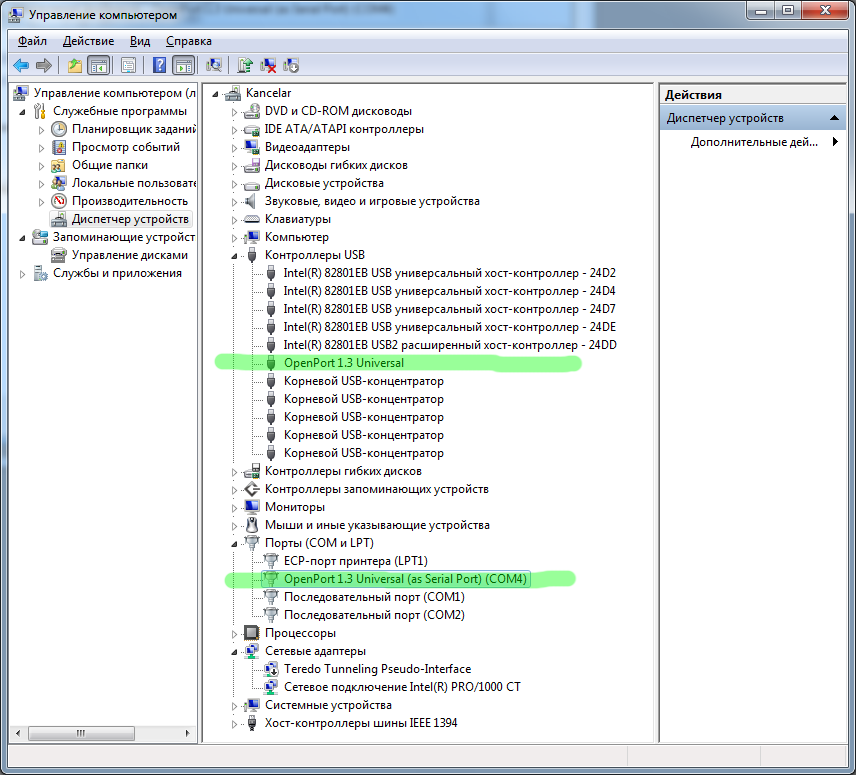Open the Справка menu
Viewport: 856px width, 775px height.
click(188, 41)
